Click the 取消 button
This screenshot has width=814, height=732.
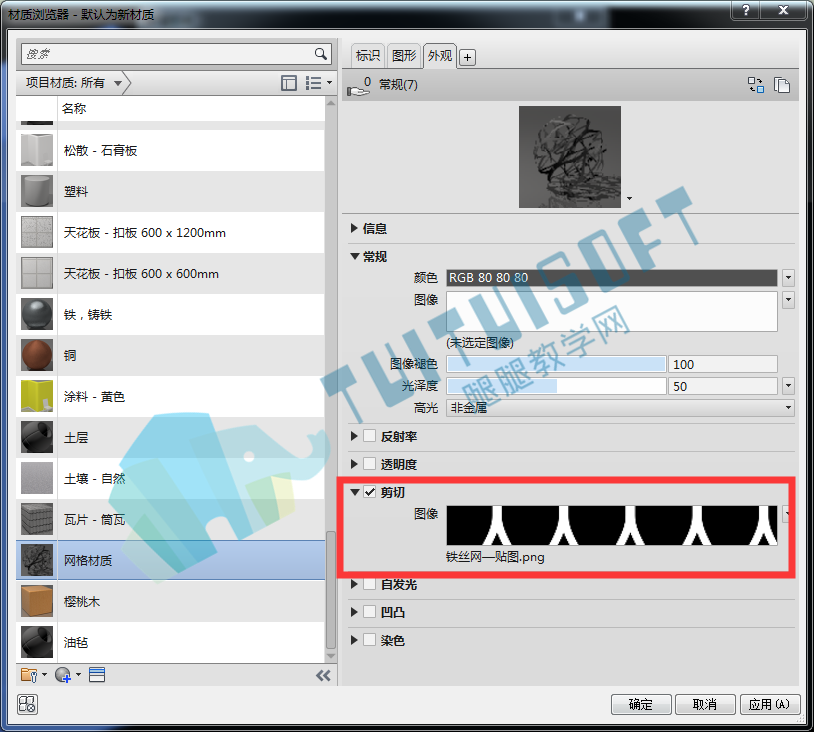(705, 704)
